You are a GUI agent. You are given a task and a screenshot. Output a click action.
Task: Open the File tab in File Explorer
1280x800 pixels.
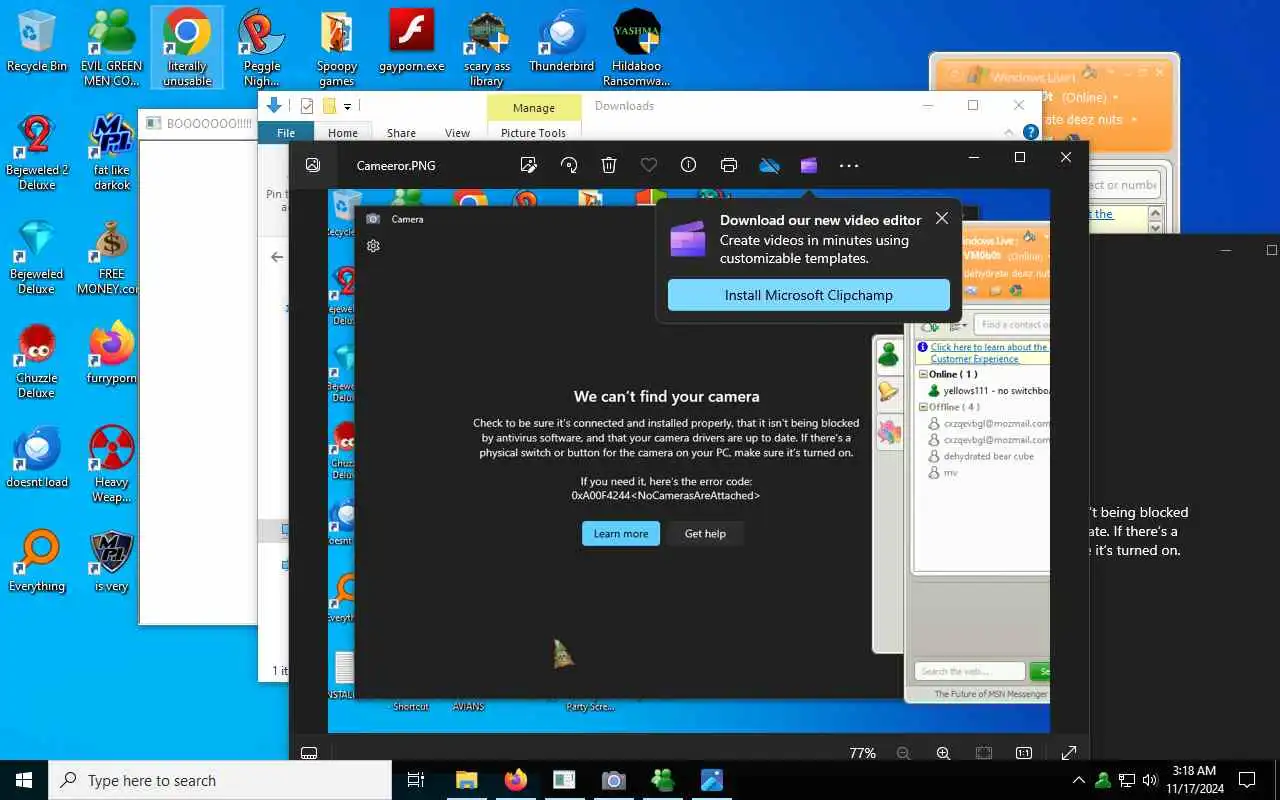click(x=286, y=132)
